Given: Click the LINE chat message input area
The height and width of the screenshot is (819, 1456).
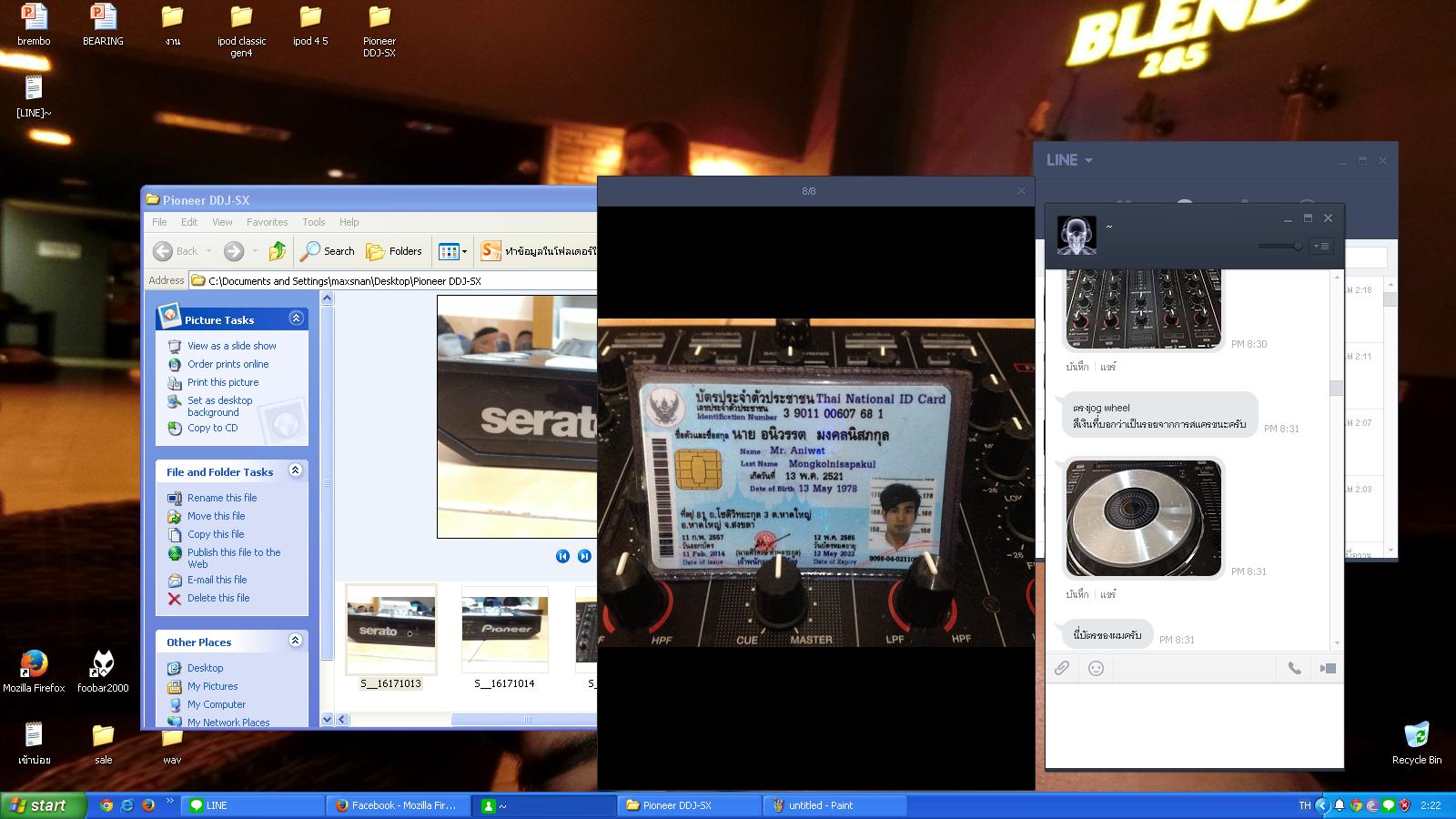Looking at the screenshot, I should (x=1194, y=725).
